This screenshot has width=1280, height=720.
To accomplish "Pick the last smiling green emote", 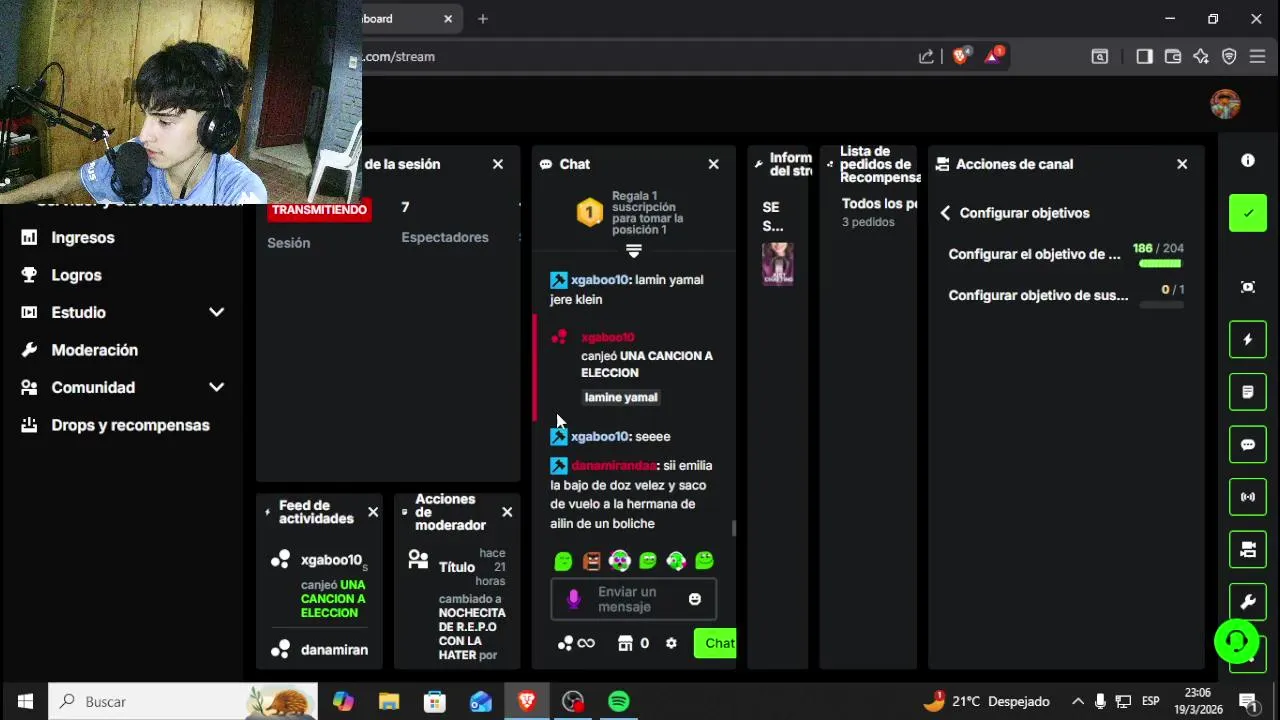I will point(704,561).
